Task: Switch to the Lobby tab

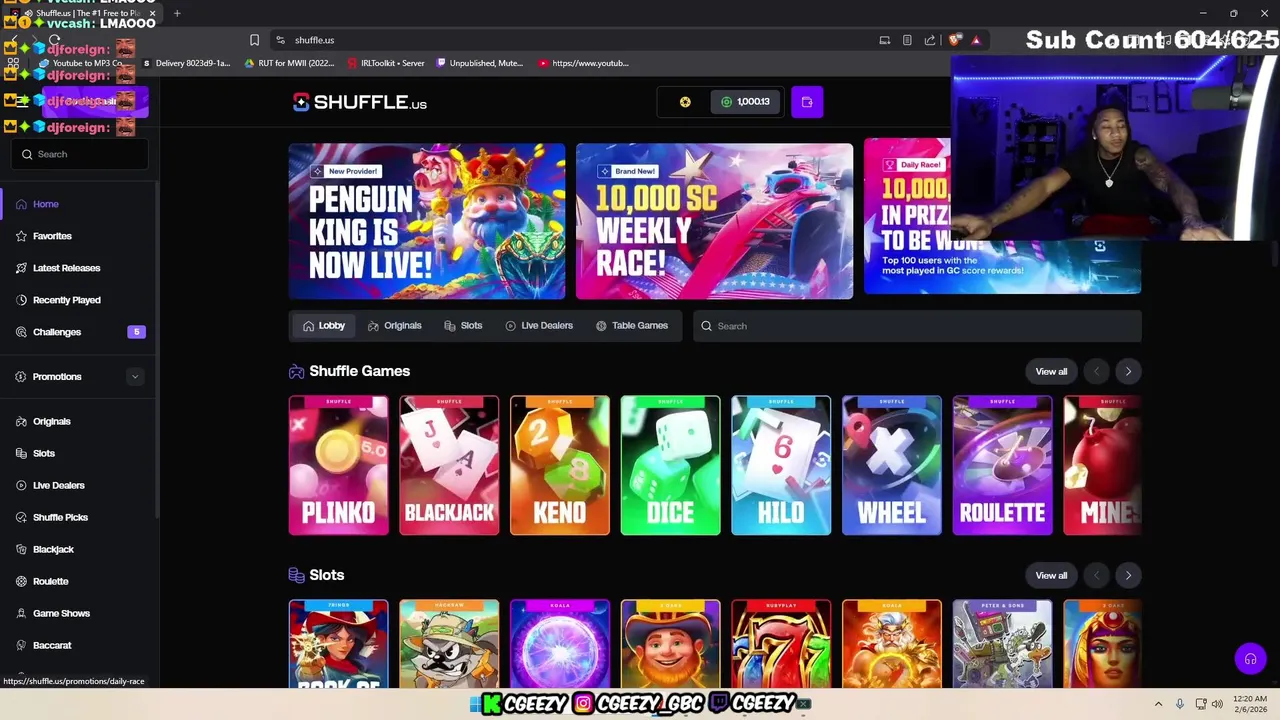Action: pos(324,326)
